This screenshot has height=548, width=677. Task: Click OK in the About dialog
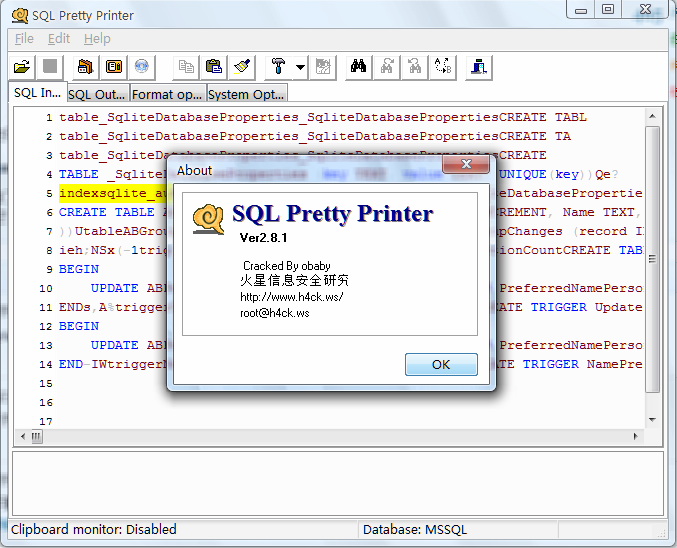[441, 364]
